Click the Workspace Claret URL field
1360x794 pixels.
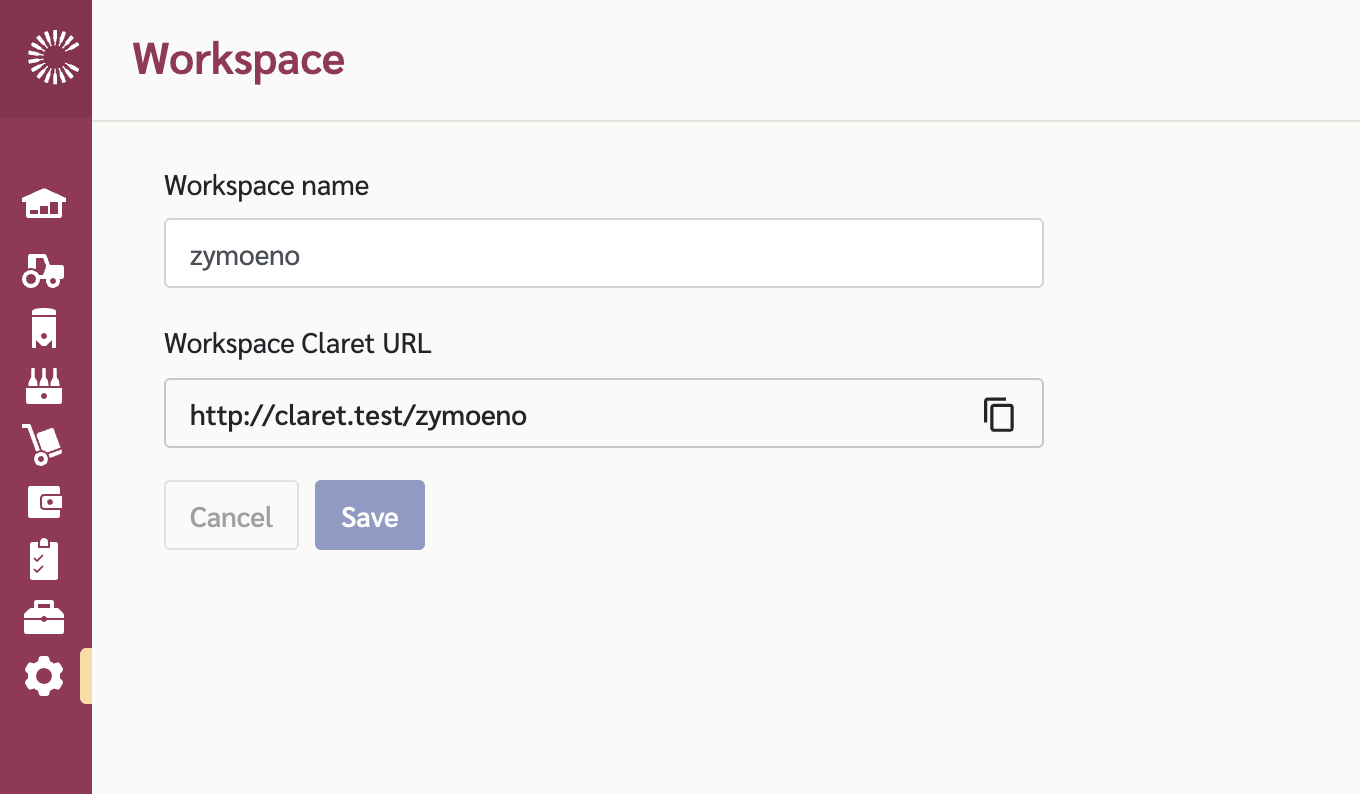[570, 414]
